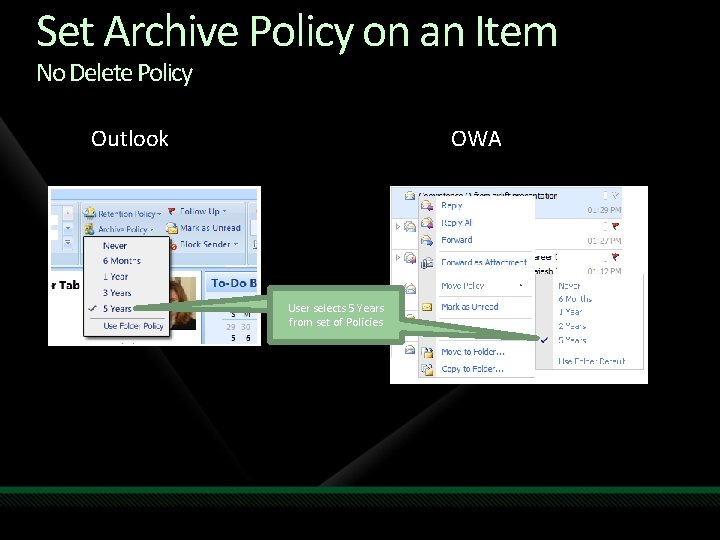Click the red flag on the 01:12 PM message

(615, 257)
